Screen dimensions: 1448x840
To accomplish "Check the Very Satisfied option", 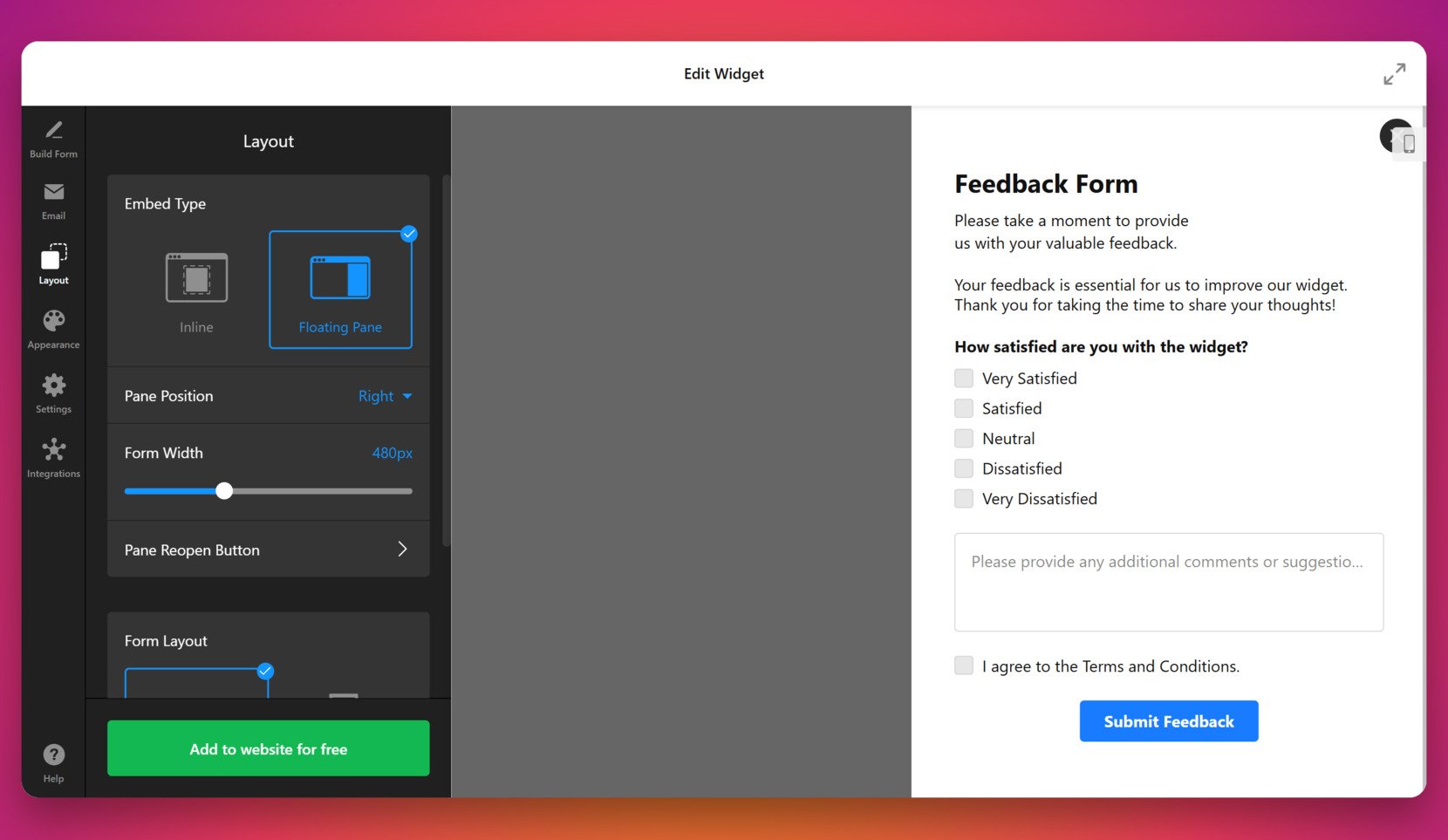I will click(x=964, y=379).
